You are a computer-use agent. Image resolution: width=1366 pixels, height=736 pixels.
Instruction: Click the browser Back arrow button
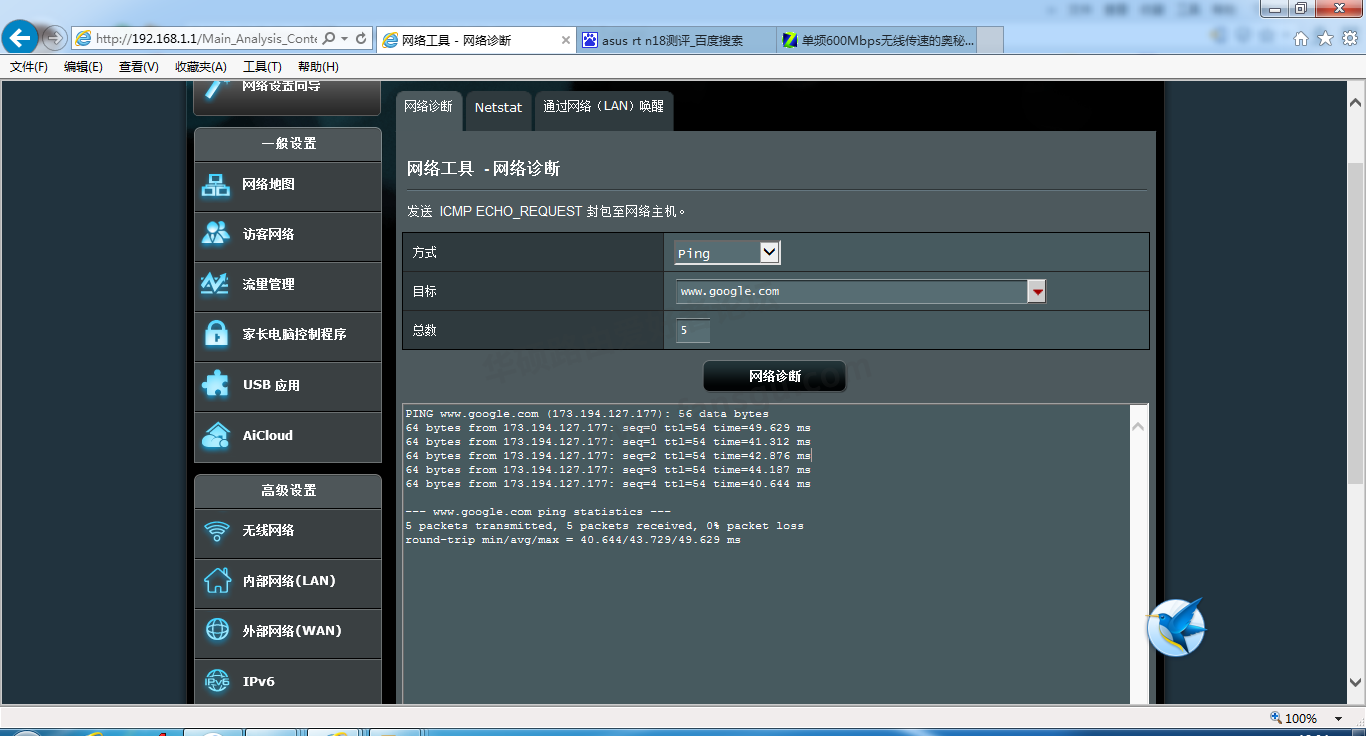[x=21, y=38]
